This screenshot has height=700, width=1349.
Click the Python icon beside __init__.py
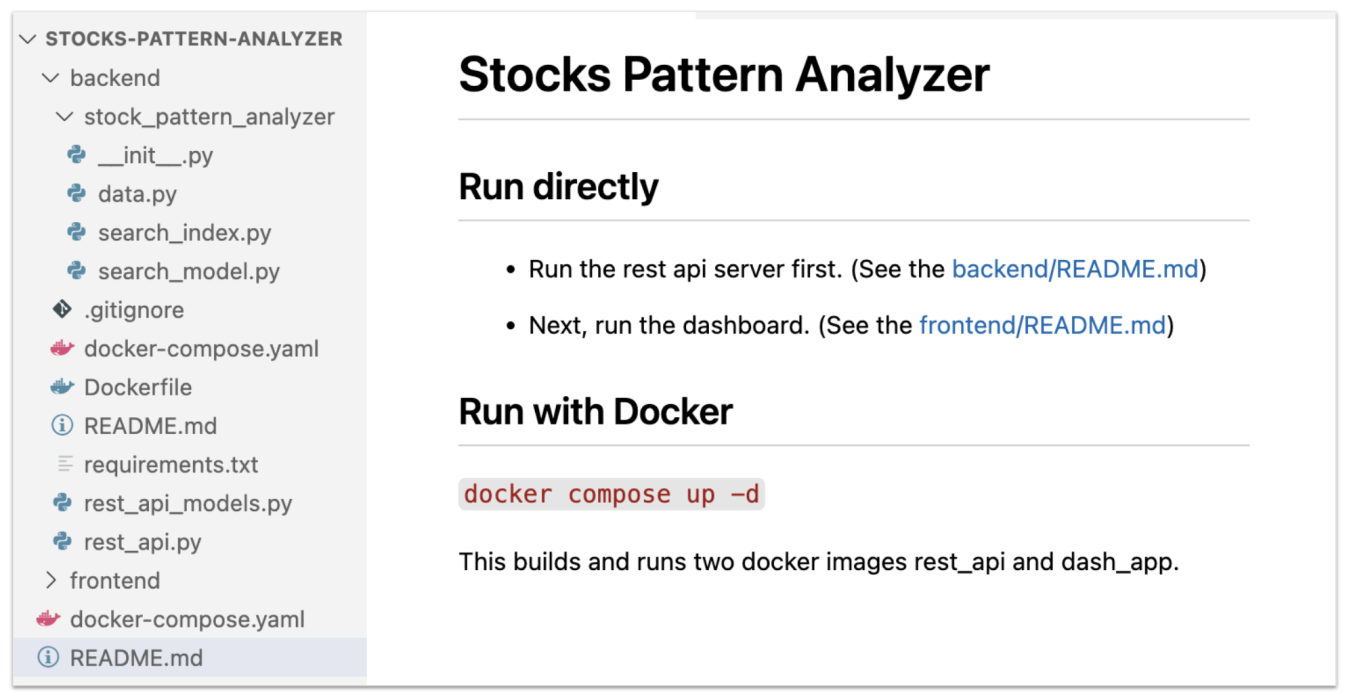77,155
